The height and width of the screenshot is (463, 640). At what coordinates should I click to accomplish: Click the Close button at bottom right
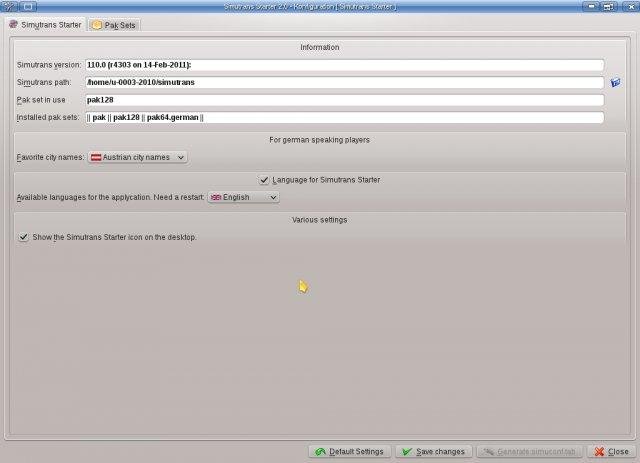(611, 451)
